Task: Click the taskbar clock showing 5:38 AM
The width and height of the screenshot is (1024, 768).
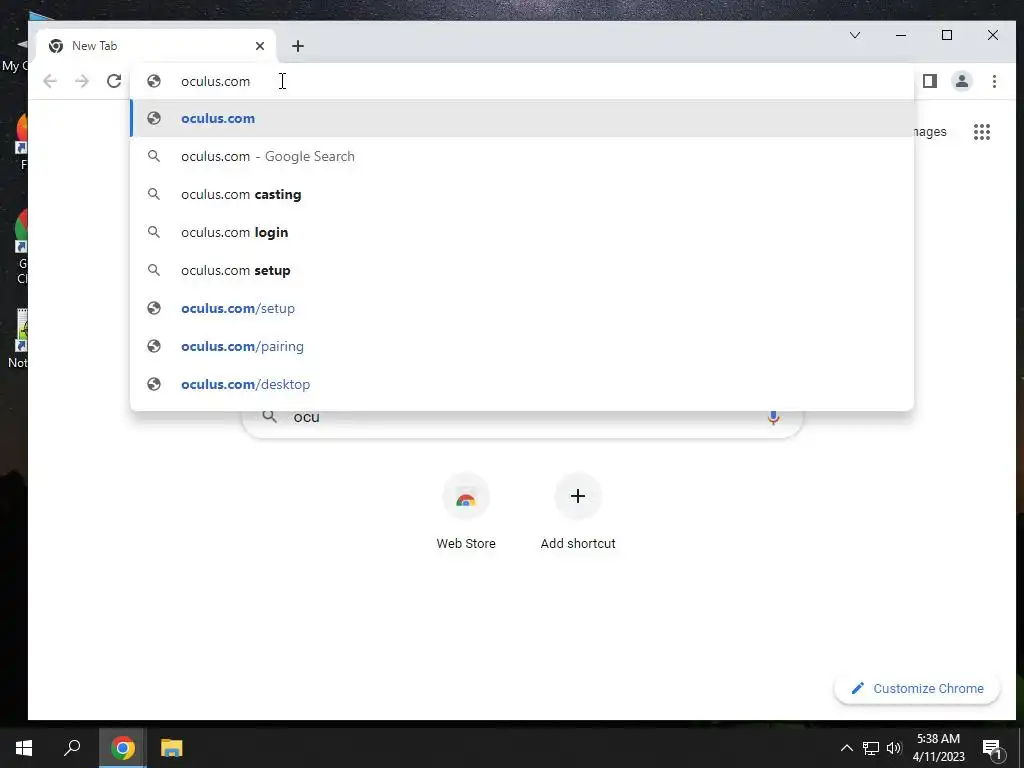Action: tap(938, 748)
